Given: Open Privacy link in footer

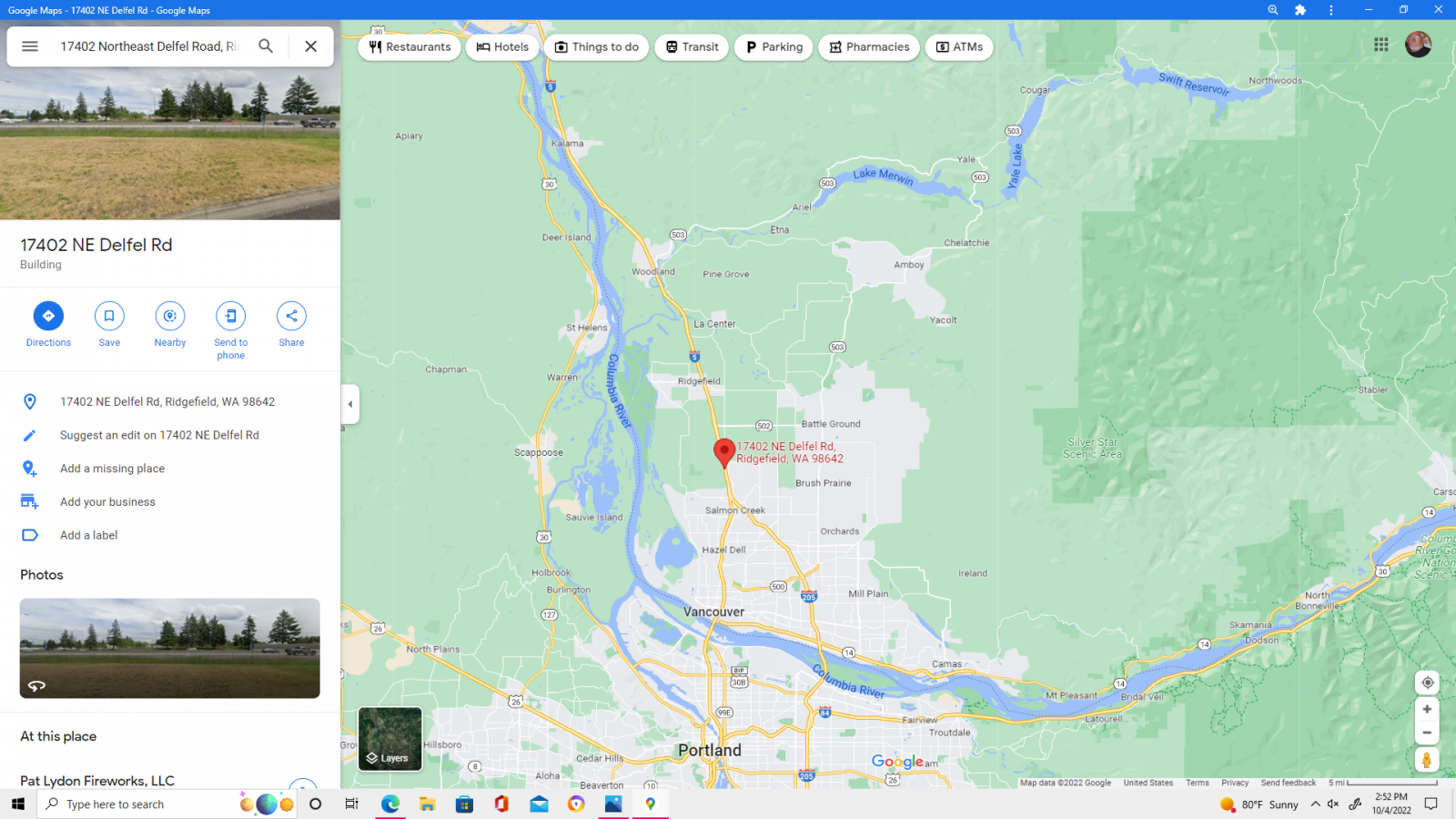Looking at the screenshot, I should point(1235,783).
